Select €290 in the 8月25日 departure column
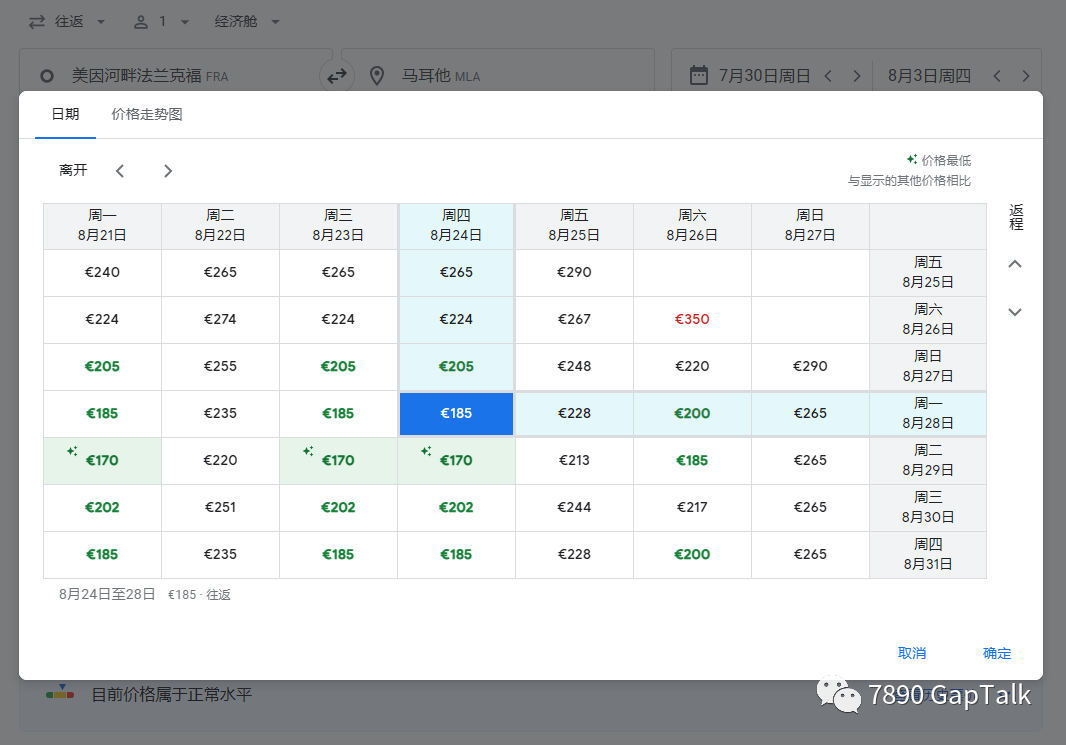The height and width of the screenshot is (745, 1066). click(x=574, y=273)
